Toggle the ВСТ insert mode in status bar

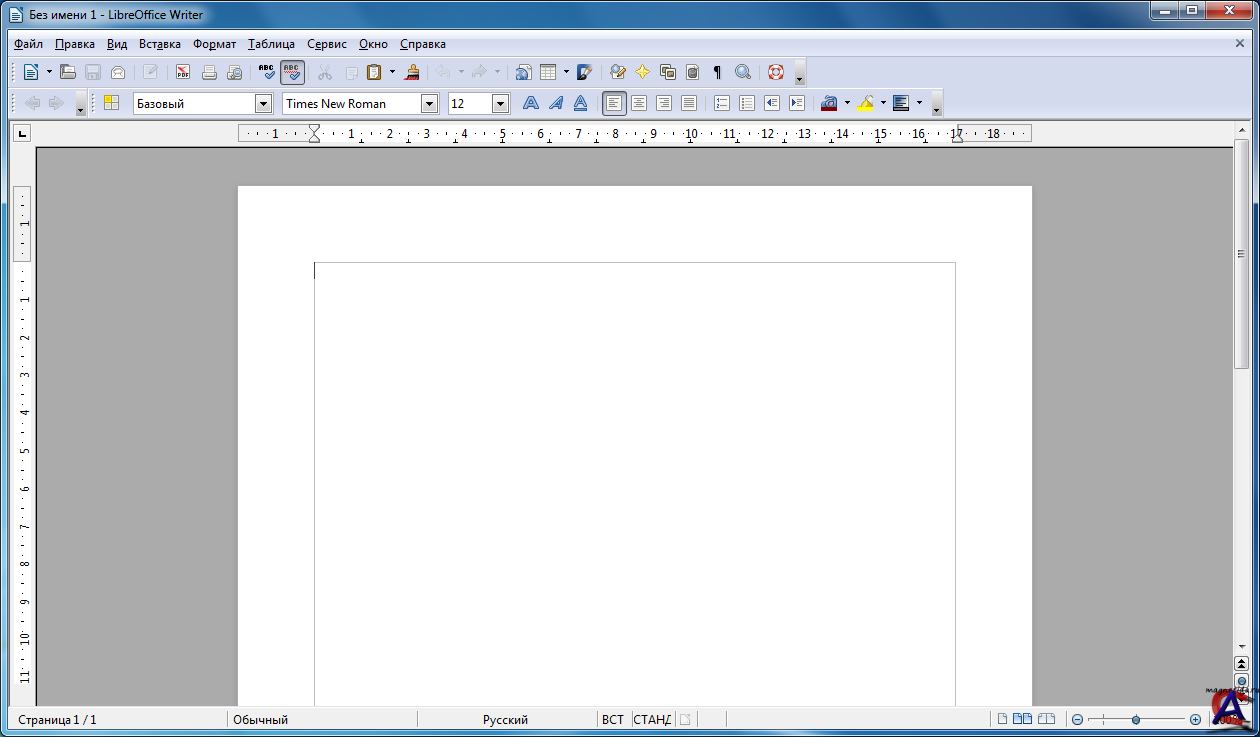click(613, 719)
